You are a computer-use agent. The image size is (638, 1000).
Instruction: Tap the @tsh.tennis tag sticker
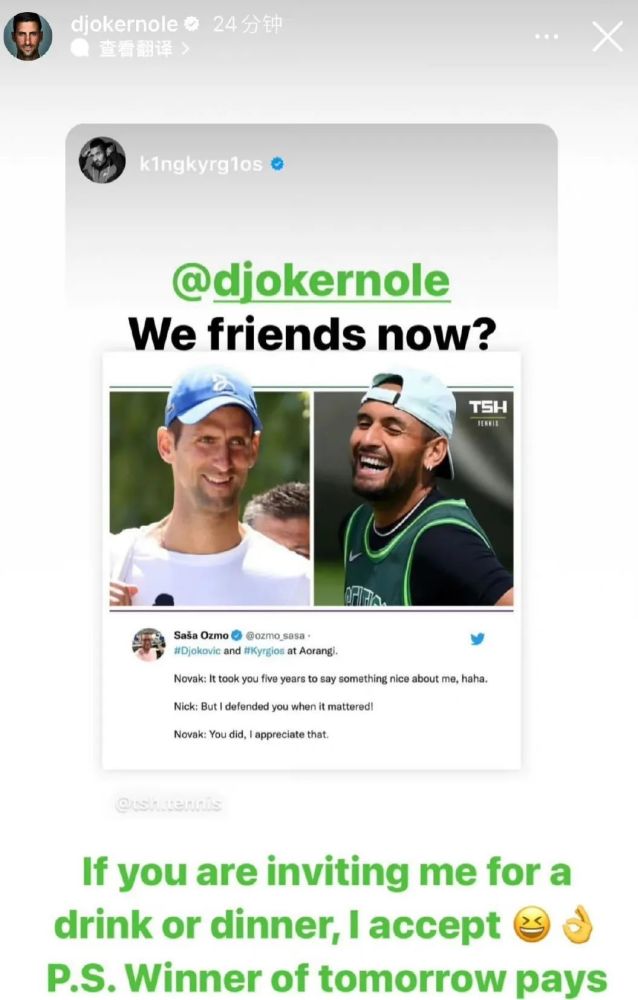click(x=168, y=804)
